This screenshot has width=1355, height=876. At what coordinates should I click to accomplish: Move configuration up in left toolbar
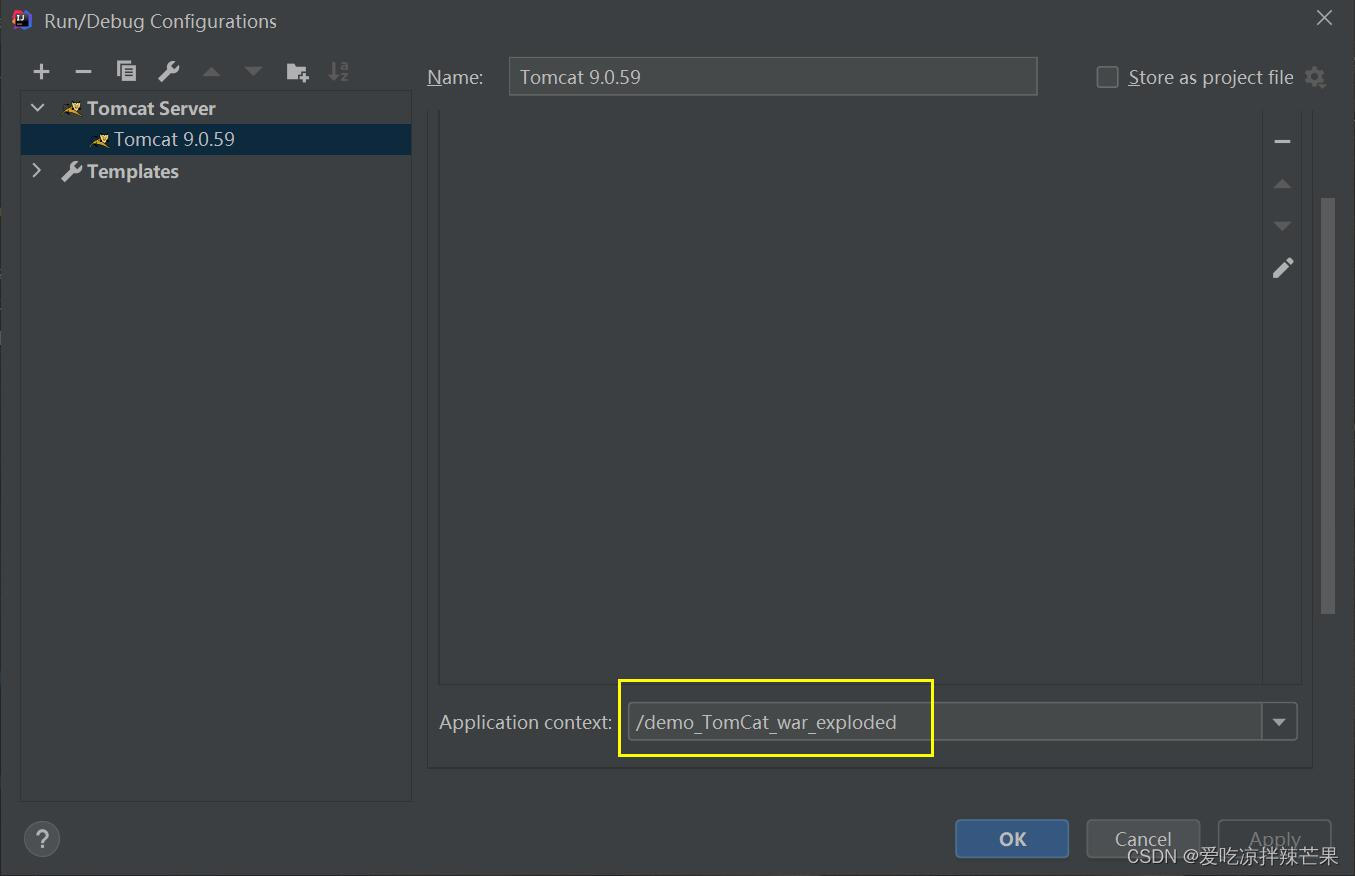[x=211, y=71]
